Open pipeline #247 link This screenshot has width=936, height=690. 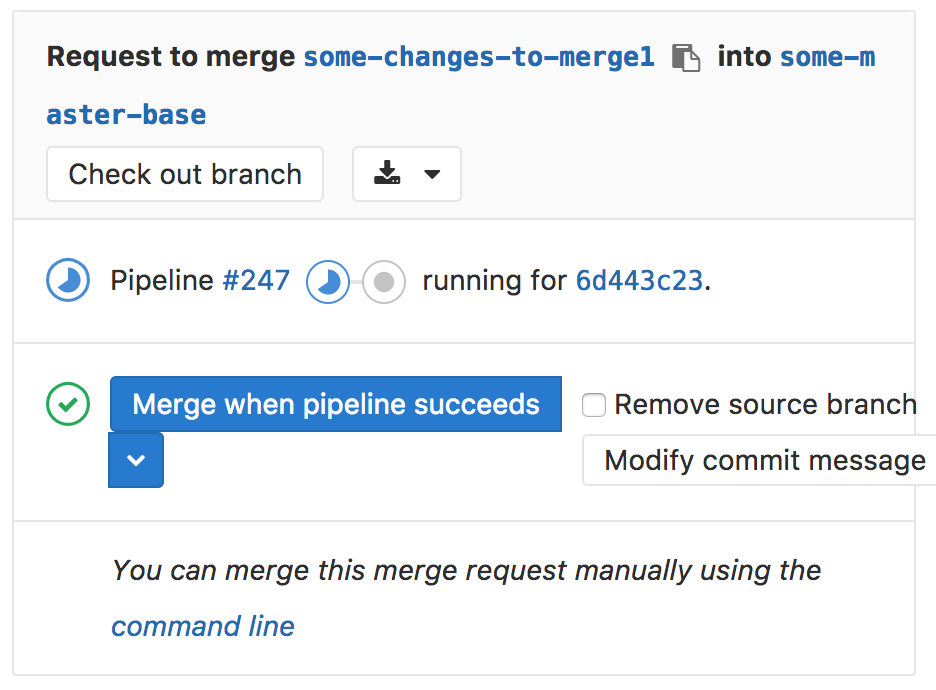pyautogui.click(x=256, y=281)
